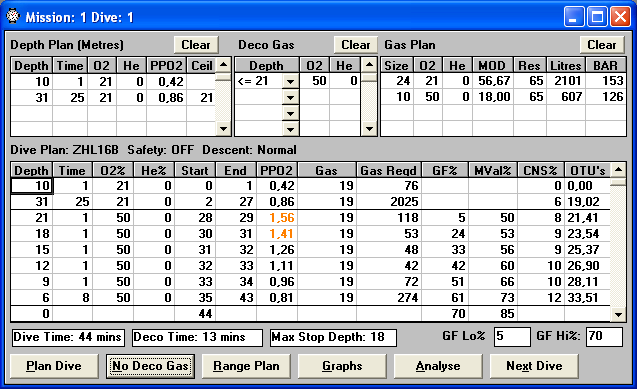Click the Dive Time: 44 mins box
This screenshot has height=389, width=637.
[x=68, y=337]
